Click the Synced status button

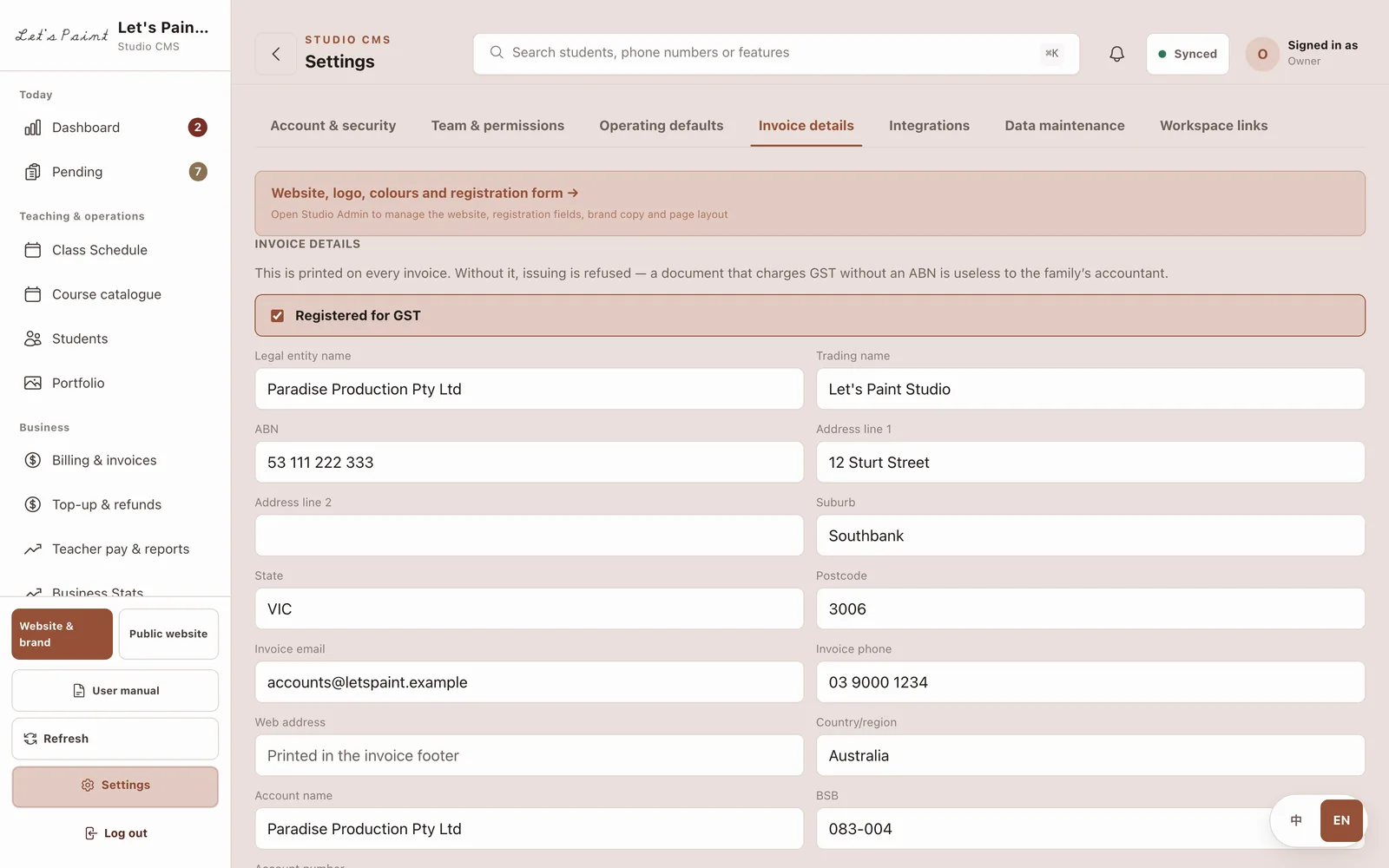1187,54
